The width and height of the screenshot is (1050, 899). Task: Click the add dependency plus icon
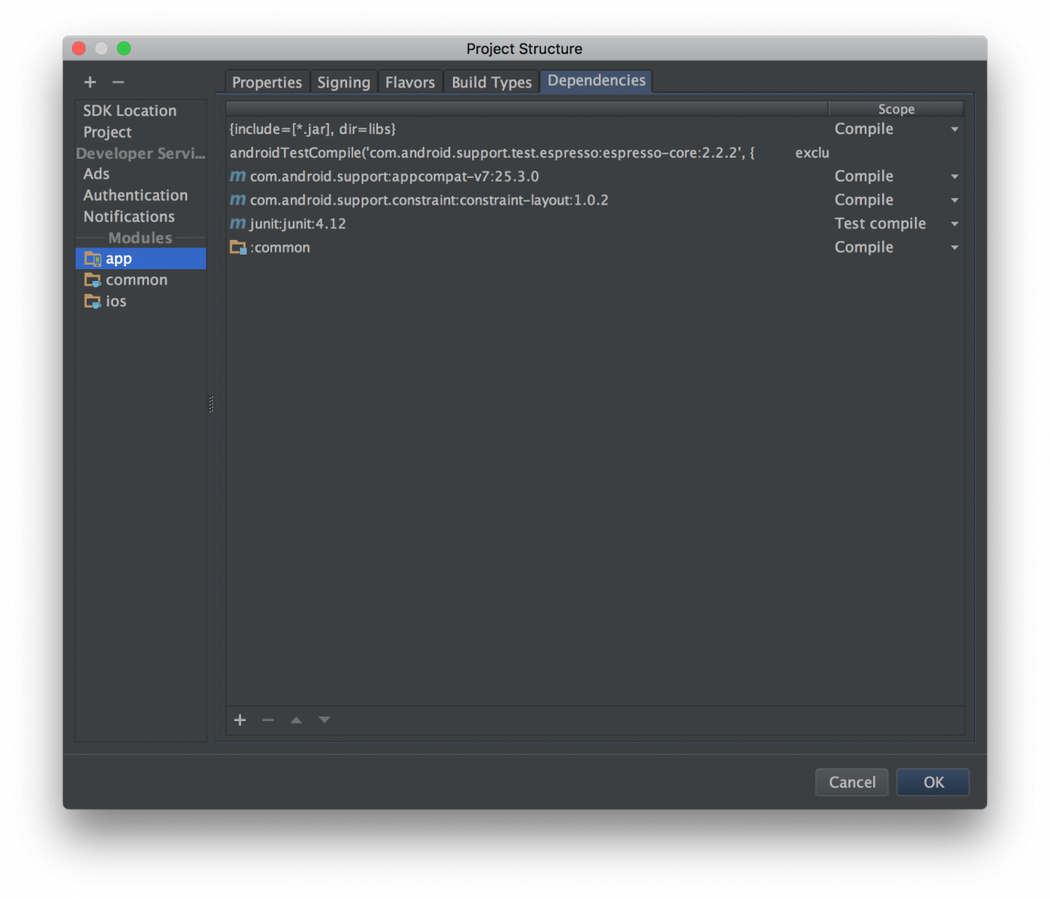click(240, 719)
